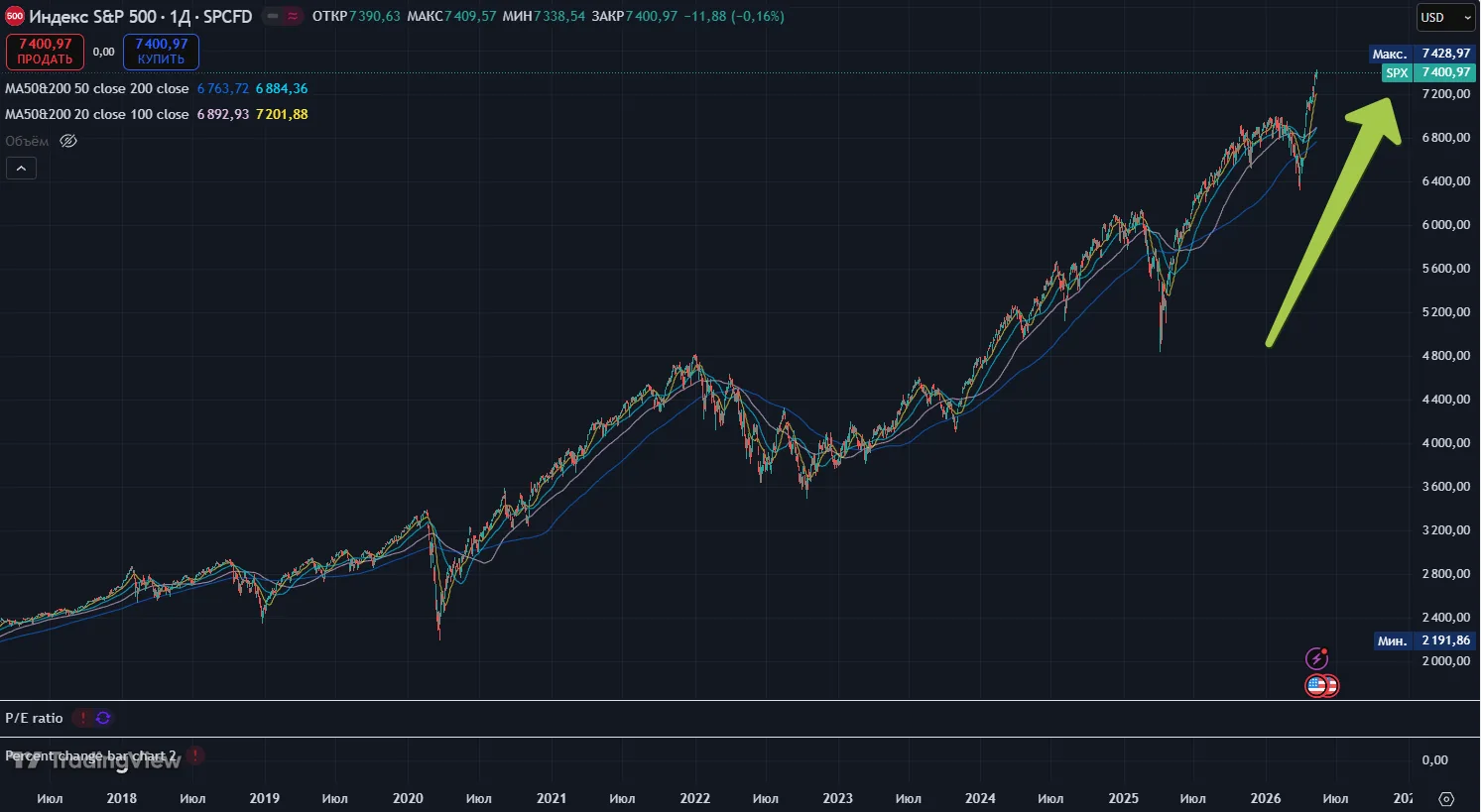
Task: Click the 6 892,93 moving average value
Action: coord(223,114)
